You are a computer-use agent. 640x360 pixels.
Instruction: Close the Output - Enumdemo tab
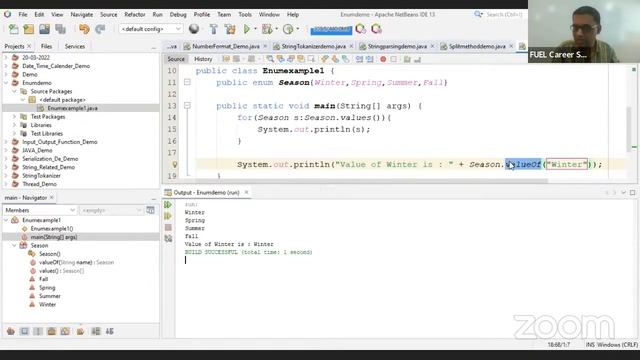246,192
